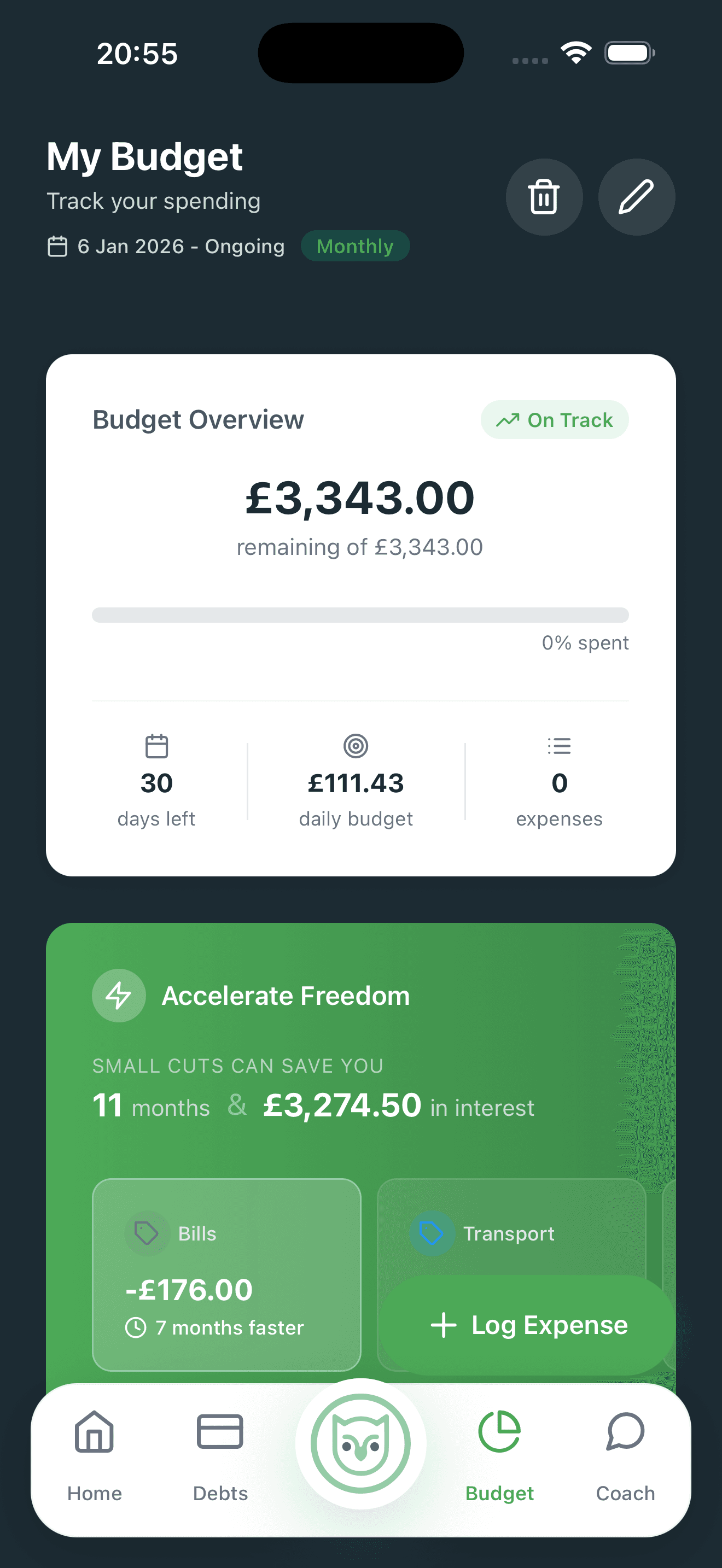The height and width of the screenshot is (1568, 722).
Task: Tap the Monthly period badge
Action: point(355,247)
